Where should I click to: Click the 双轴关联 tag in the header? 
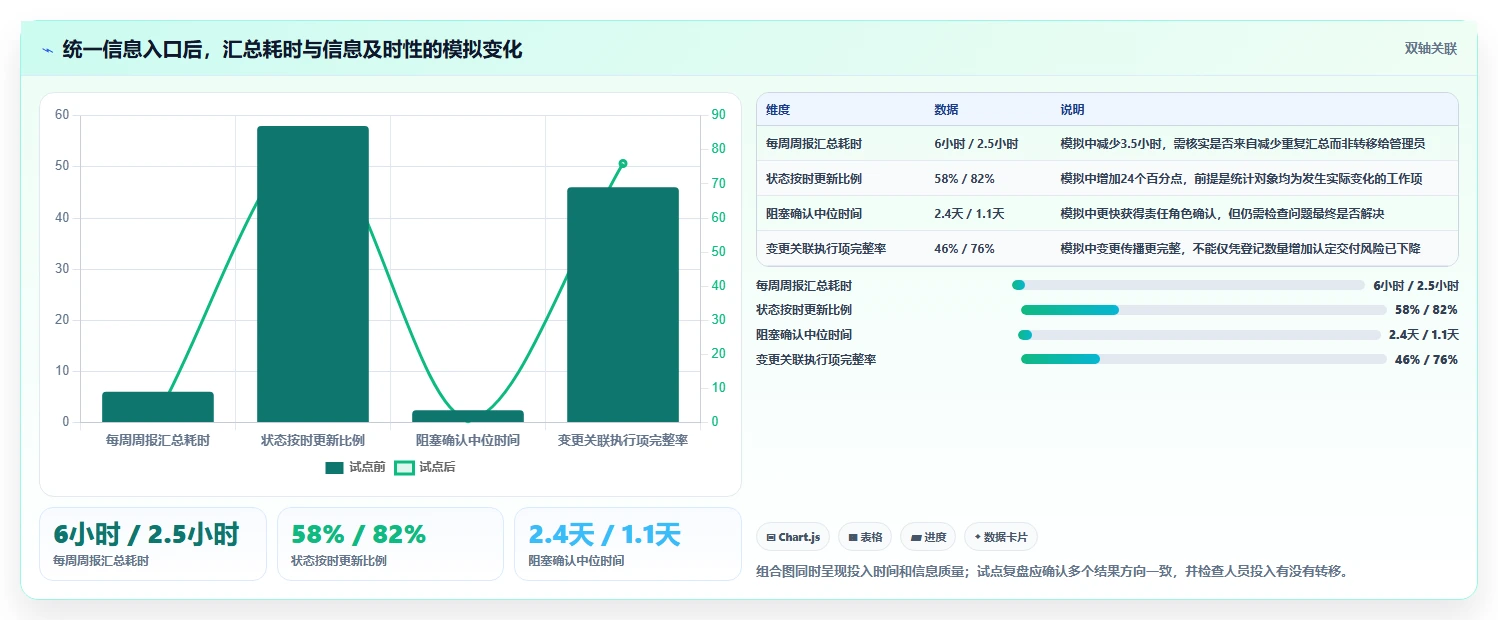(1431, 48)
